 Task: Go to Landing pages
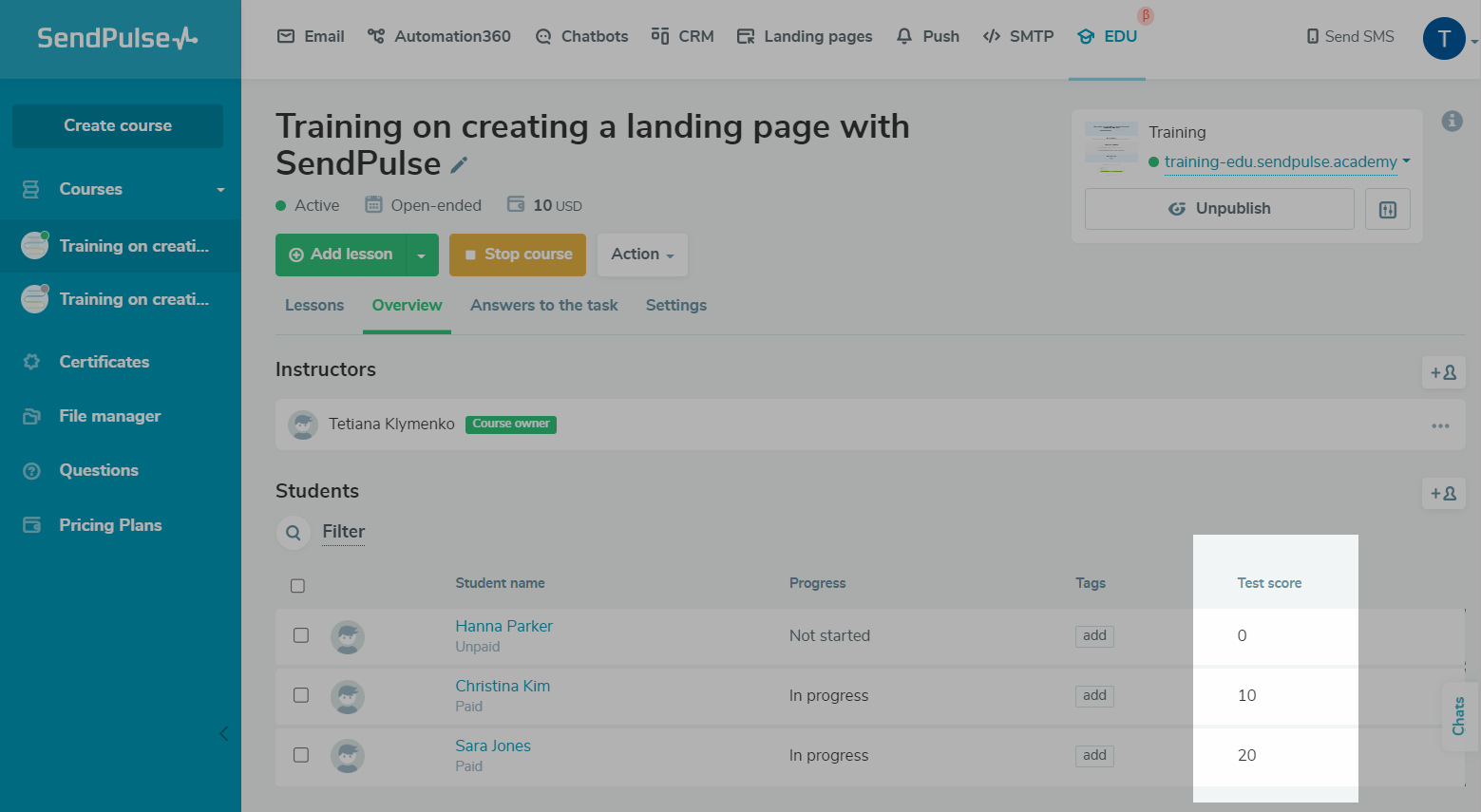(x=805, y=36)
